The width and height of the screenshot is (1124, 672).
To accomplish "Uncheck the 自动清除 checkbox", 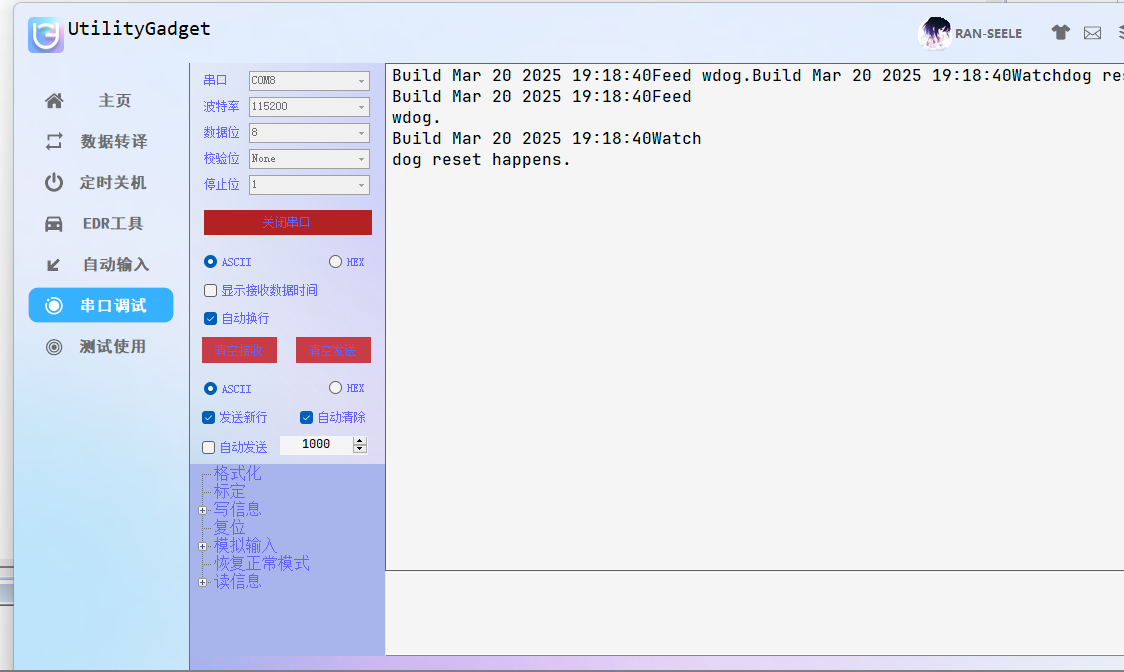I will (x=306, y=417).
